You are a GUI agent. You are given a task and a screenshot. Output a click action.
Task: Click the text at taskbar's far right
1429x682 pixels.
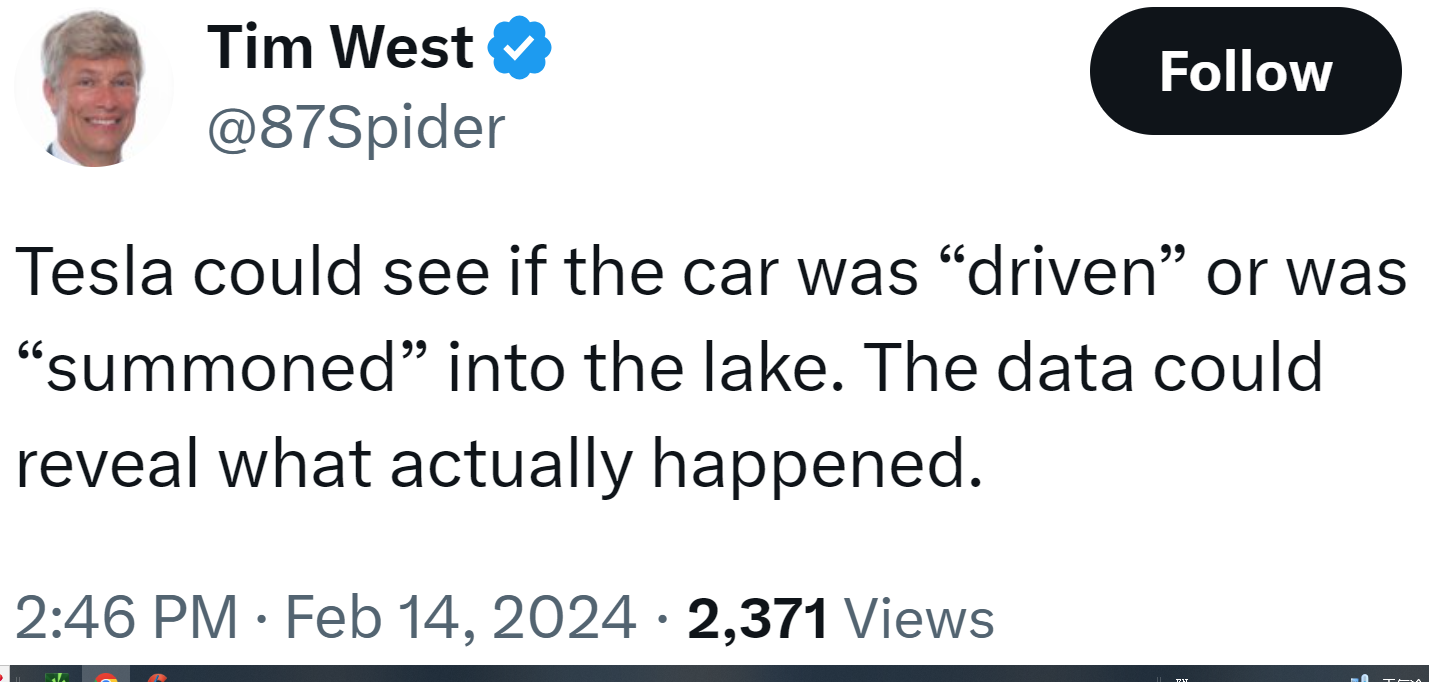1400,678
